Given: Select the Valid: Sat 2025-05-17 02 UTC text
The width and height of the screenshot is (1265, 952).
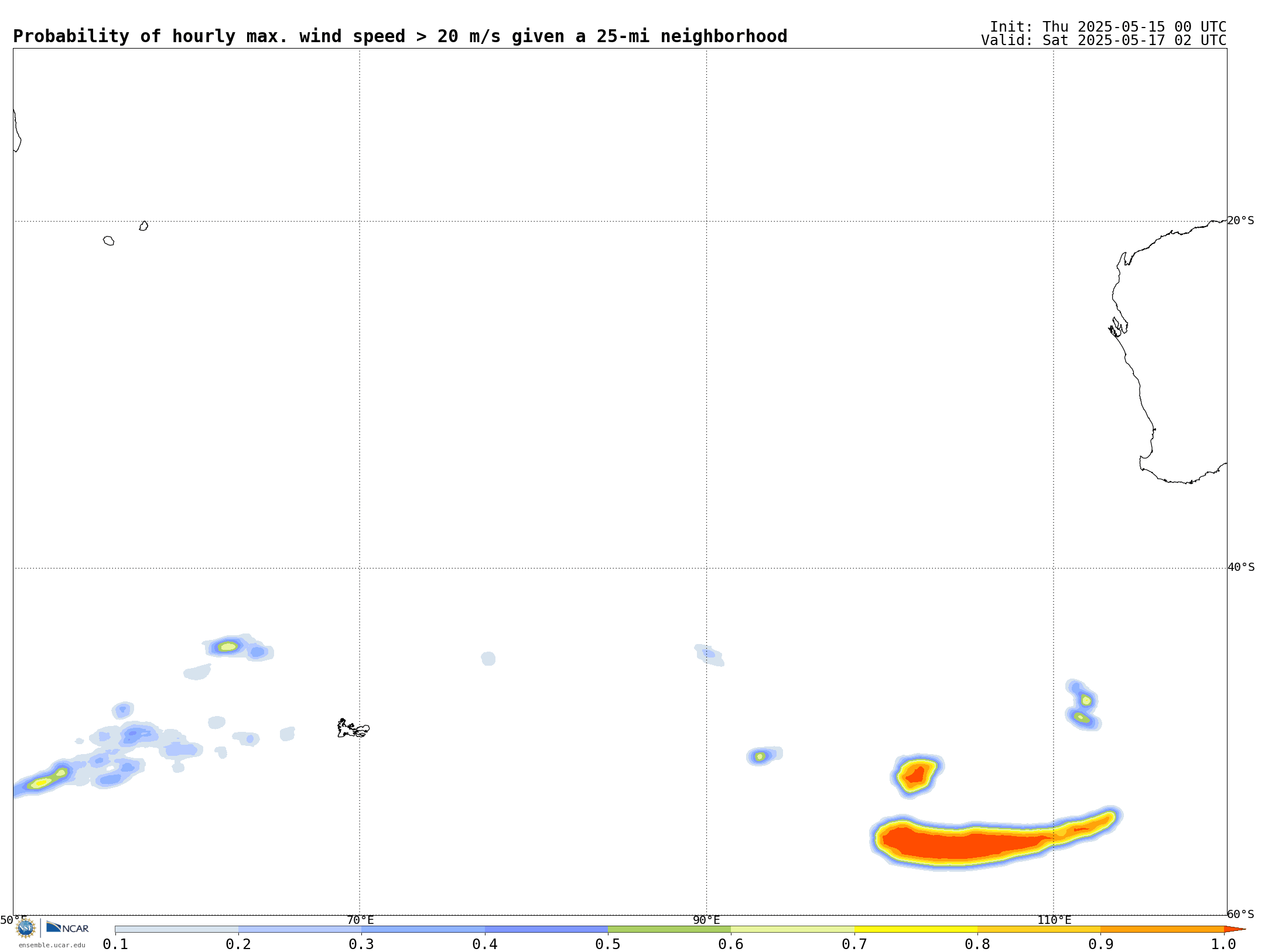Looking at the screenshot, I should 1103,40.
